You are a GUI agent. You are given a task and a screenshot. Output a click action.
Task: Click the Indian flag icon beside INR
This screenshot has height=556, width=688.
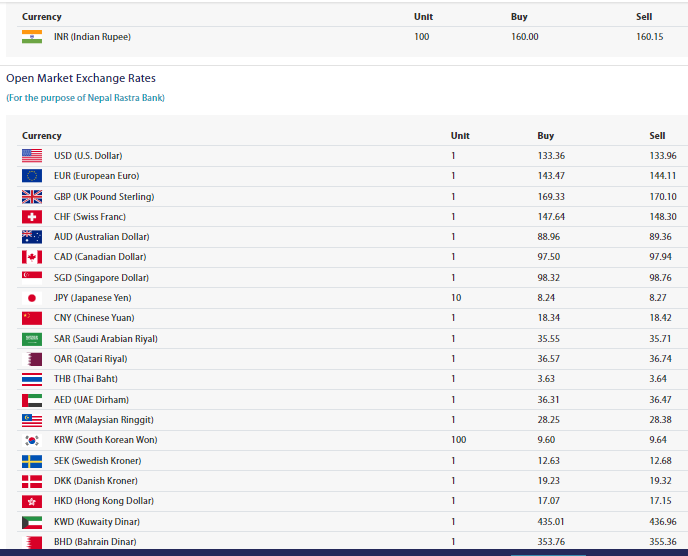(32, 37)
